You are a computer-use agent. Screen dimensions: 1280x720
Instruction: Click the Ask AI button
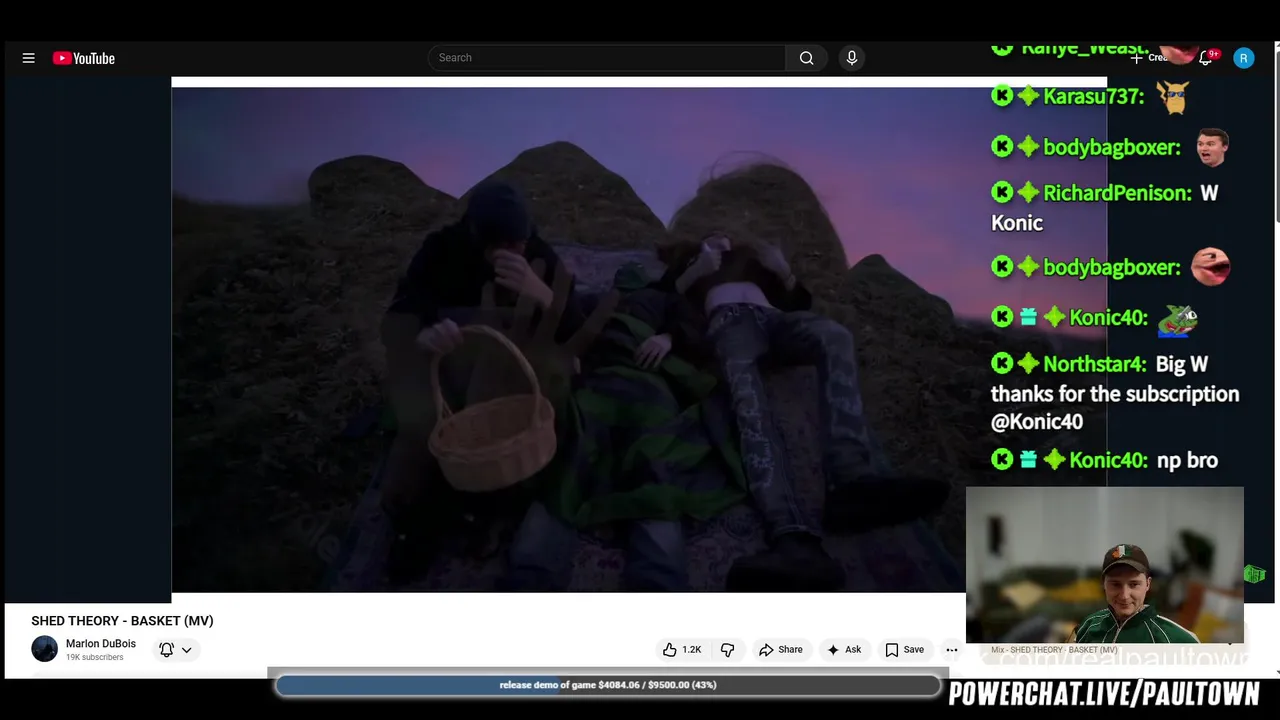pos(843,649)
